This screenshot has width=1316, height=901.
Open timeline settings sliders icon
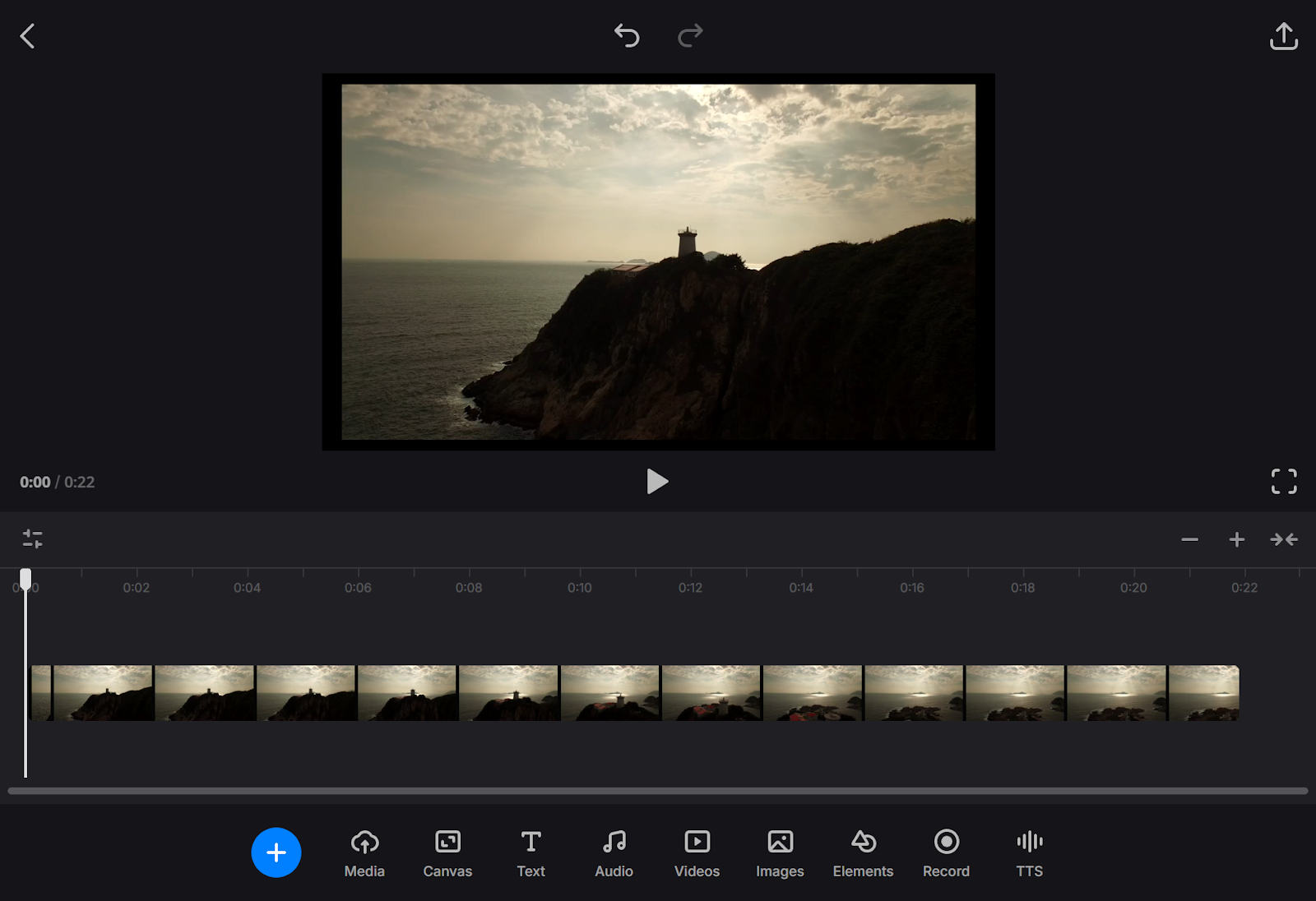tap(33, 539)
